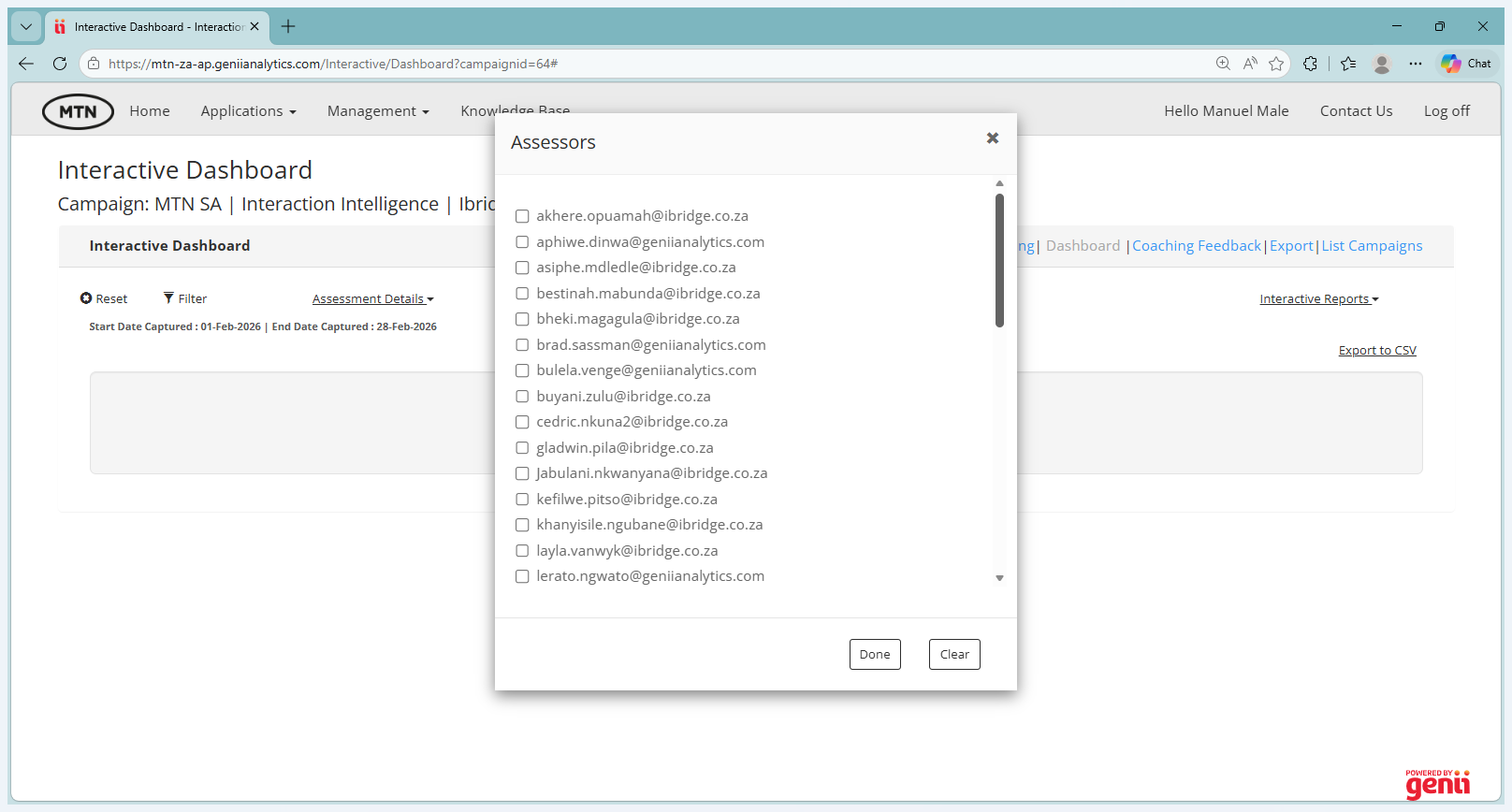1512x812 pixels.
Task: Click the MTN logo icon
Action: pos(78,111)
